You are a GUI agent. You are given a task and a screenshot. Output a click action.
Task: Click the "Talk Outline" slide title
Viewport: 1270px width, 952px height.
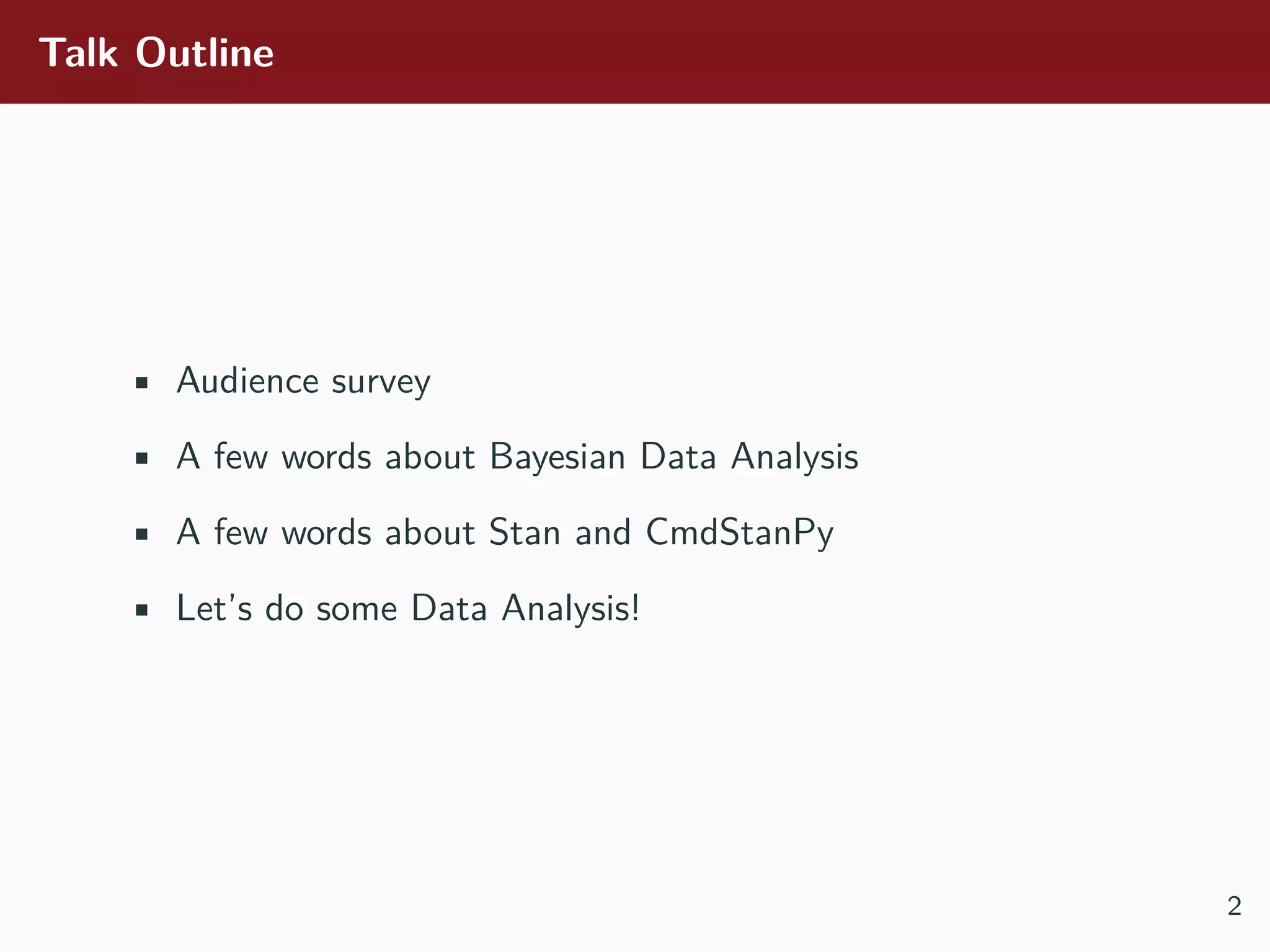(x=156, y=53)
